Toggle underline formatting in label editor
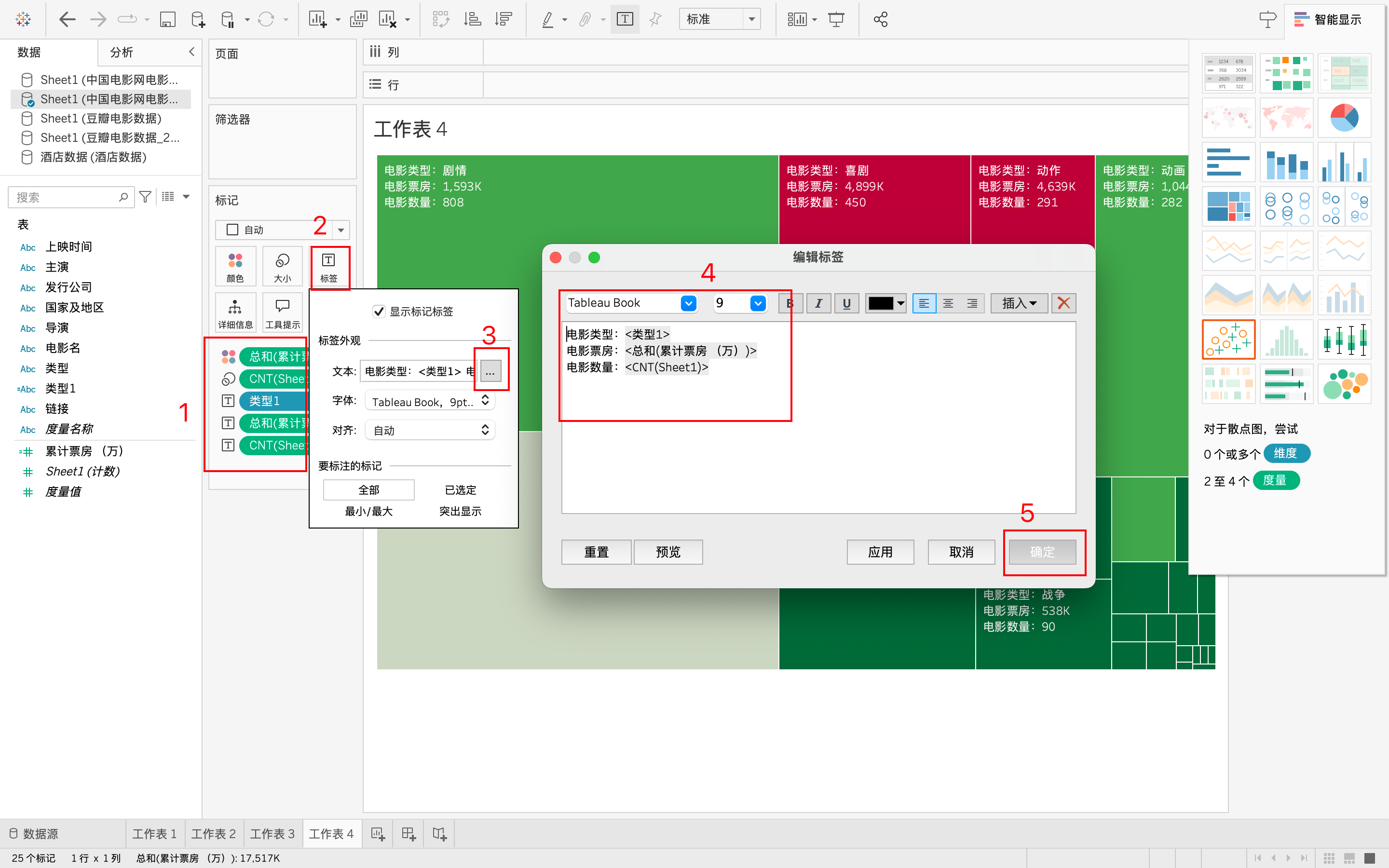1389x868 pixels. (846, 303)
